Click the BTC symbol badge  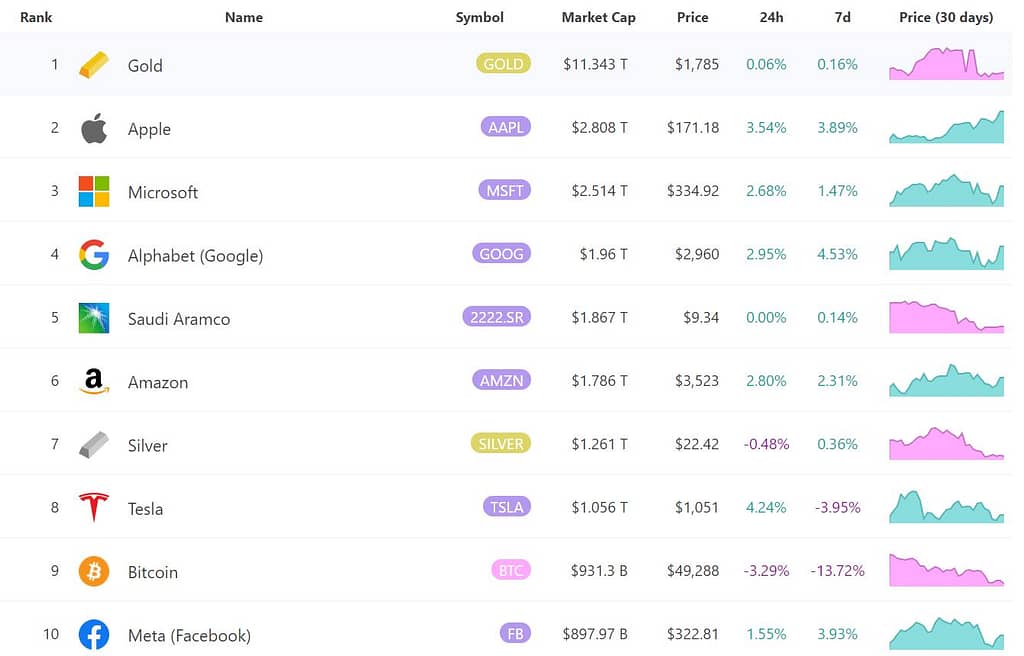(x=511, y=570)
